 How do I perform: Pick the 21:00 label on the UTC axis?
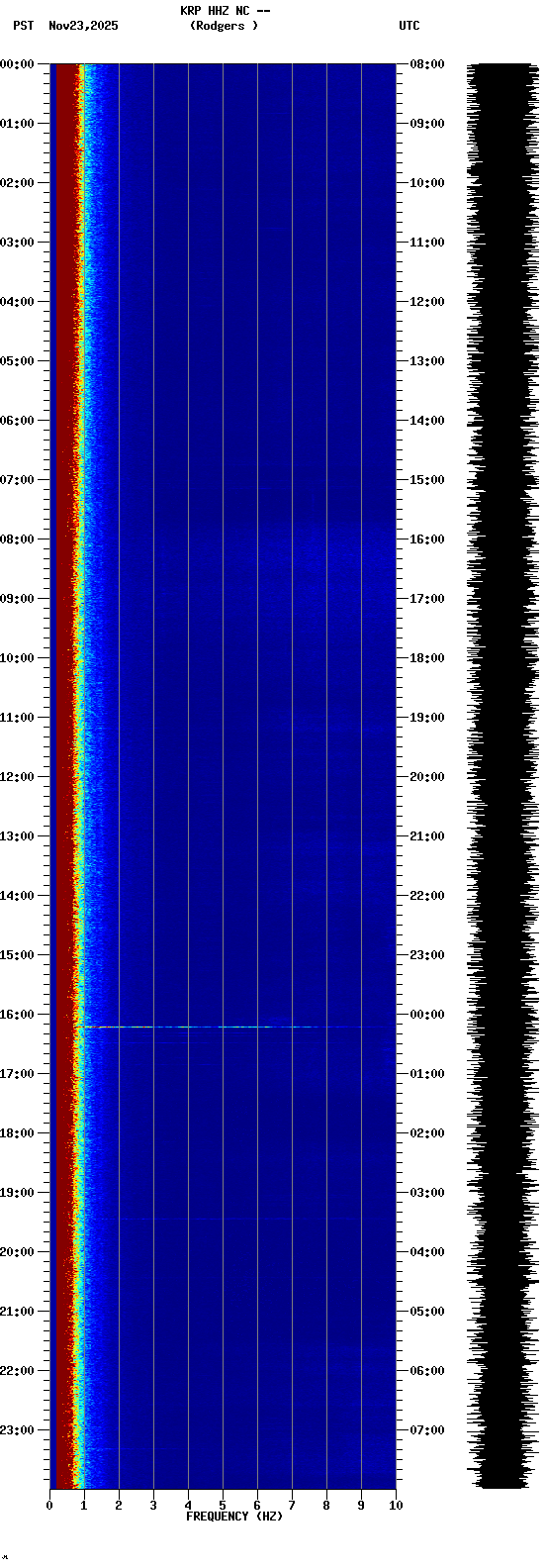[426, 836]
